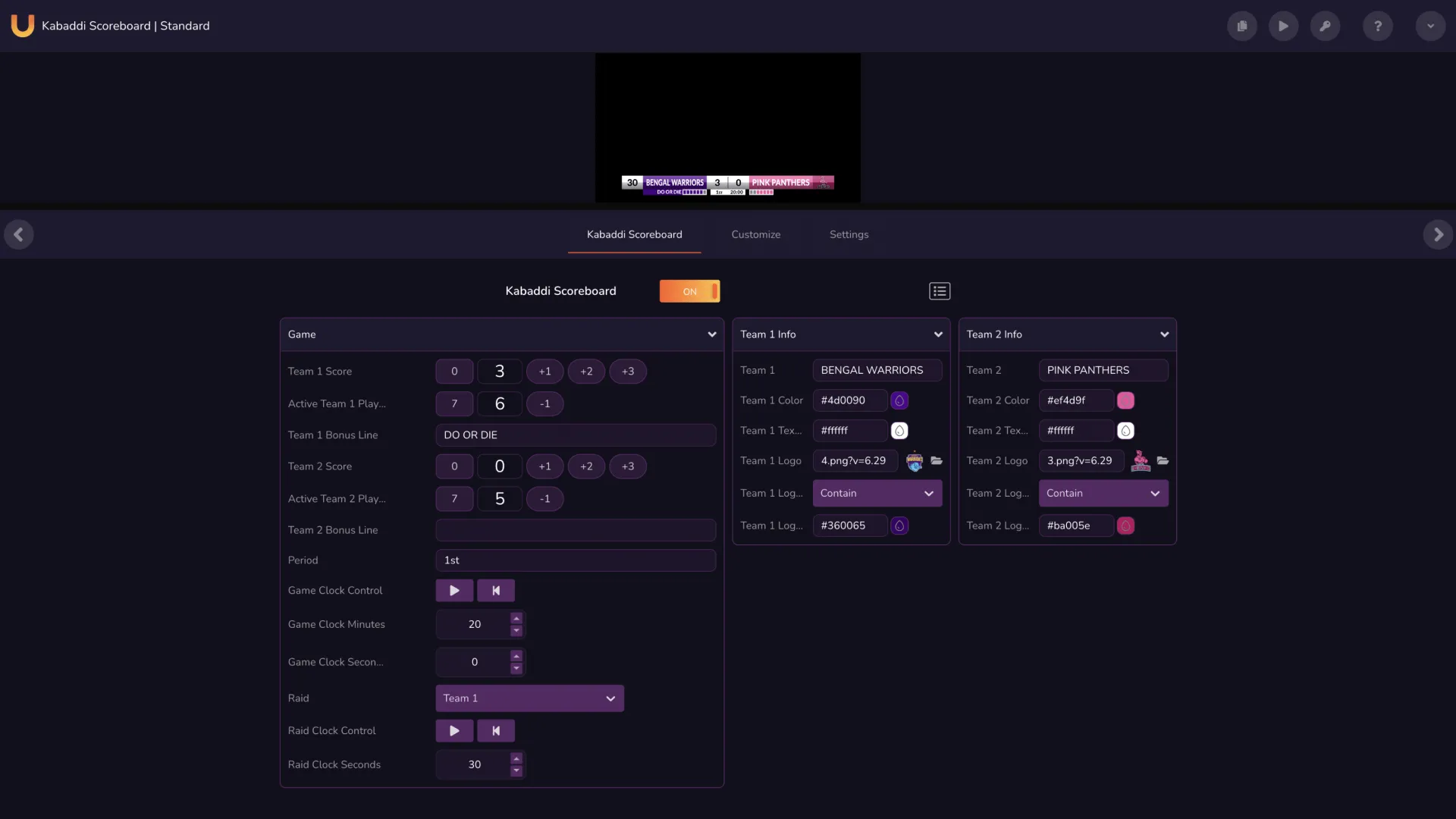Click the Team 1 Score value field
Screen dimensions: 1456x819
pos(500,371)
